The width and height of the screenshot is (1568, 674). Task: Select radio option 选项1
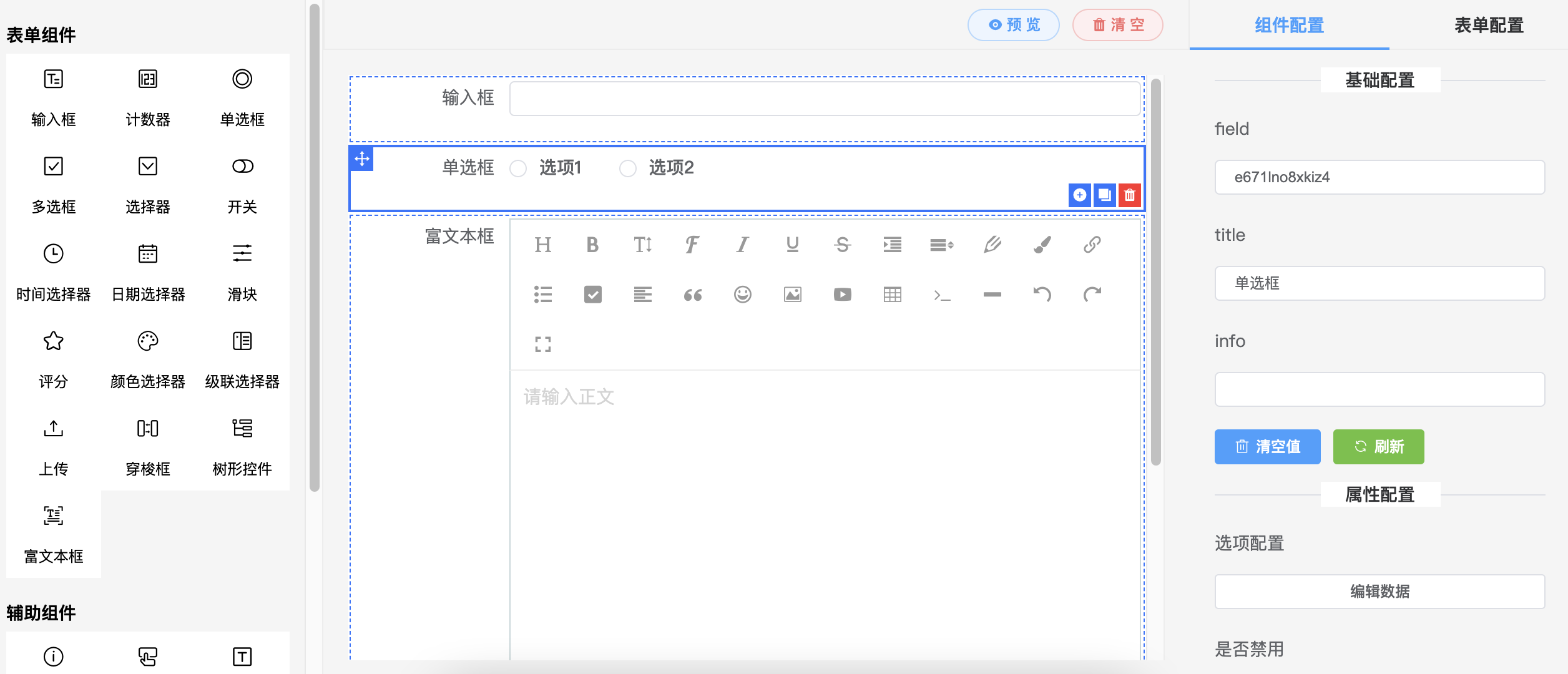click(518, 168)
